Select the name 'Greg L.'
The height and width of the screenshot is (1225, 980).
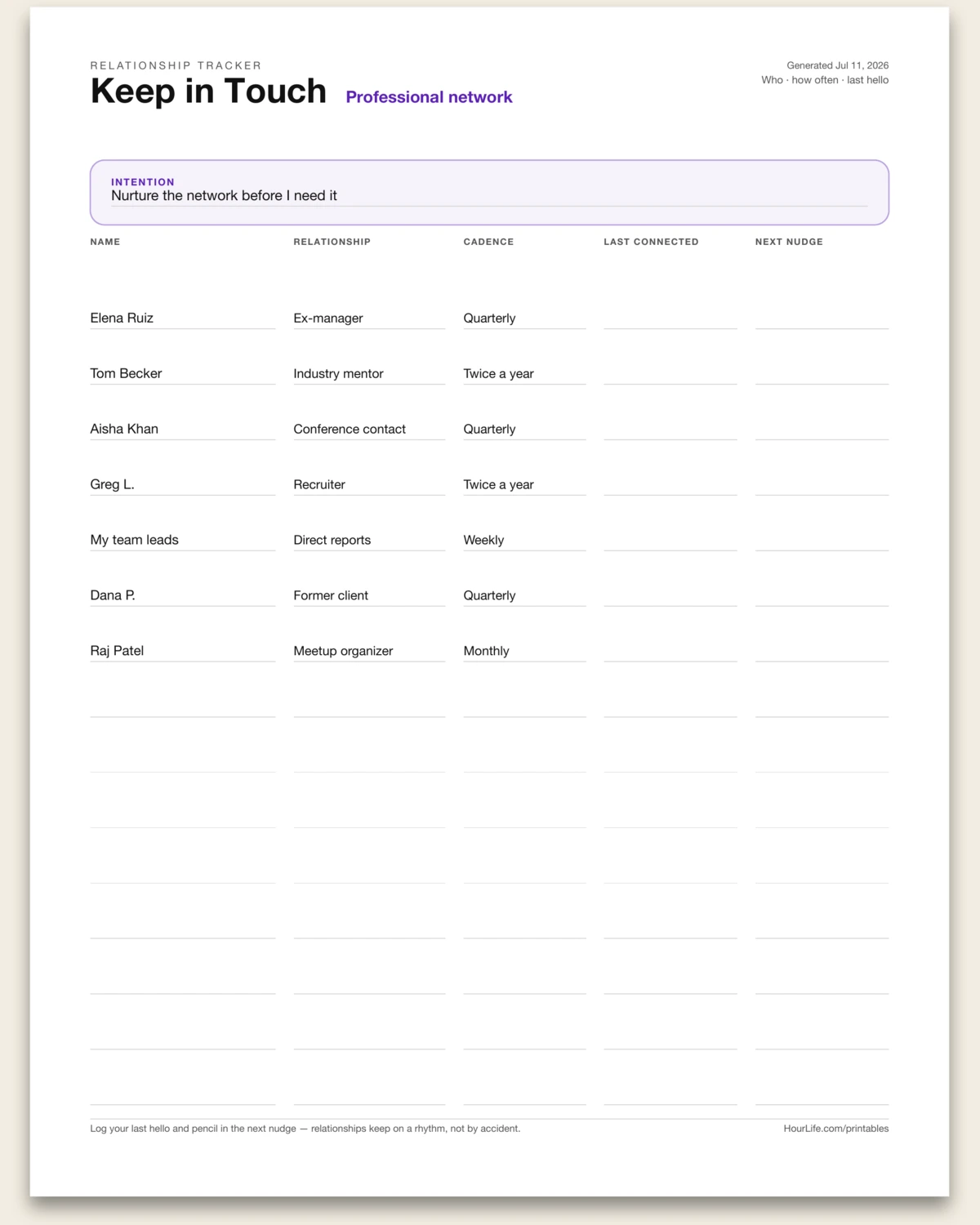click(112, 484)
